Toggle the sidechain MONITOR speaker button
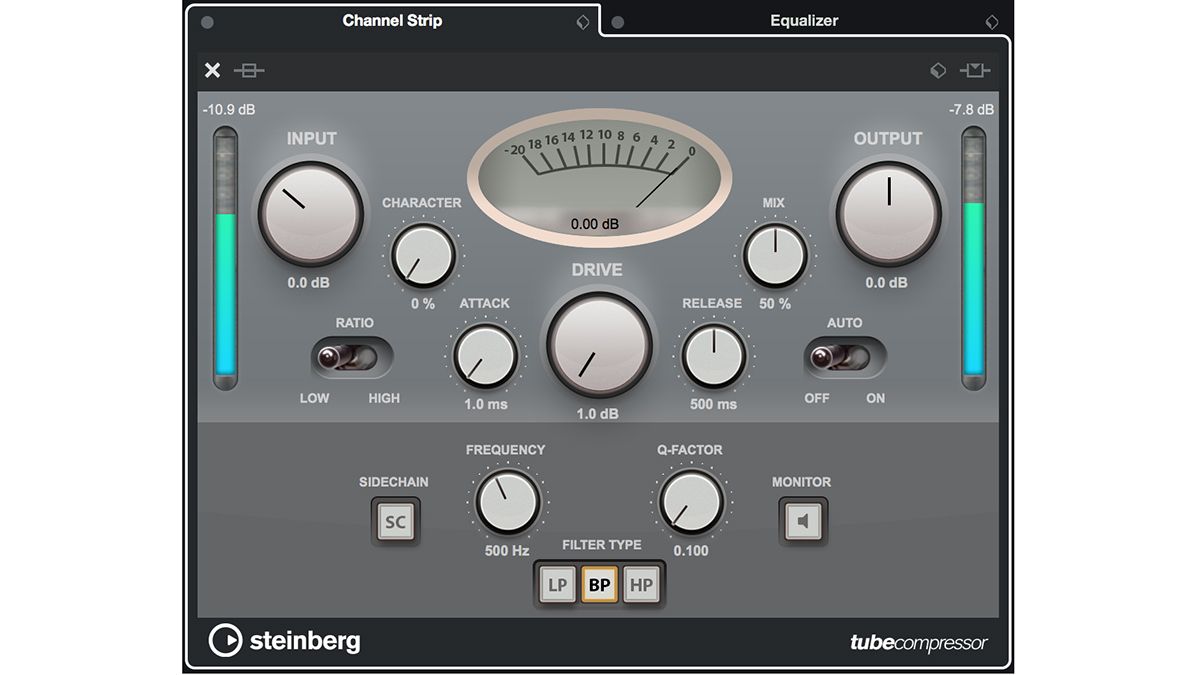The height and width of the screenshot is (675, 1200). [804, 521]
